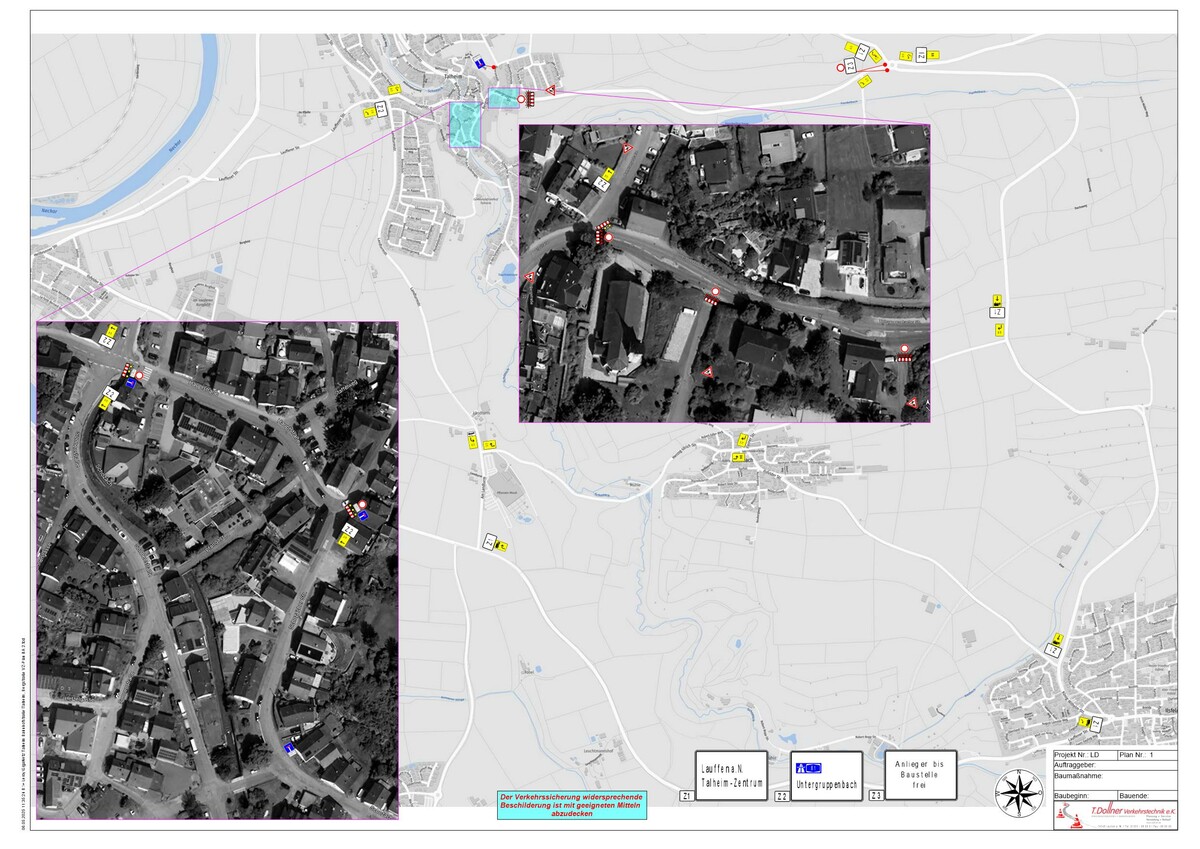Open the right aerial photo inset with church

[x=724, y=273]
